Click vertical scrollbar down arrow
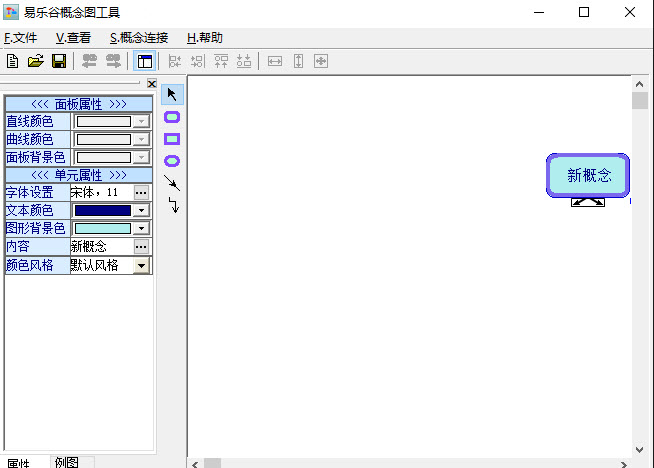The width and height of the screenshot is (654, 468). coord(639,449)
